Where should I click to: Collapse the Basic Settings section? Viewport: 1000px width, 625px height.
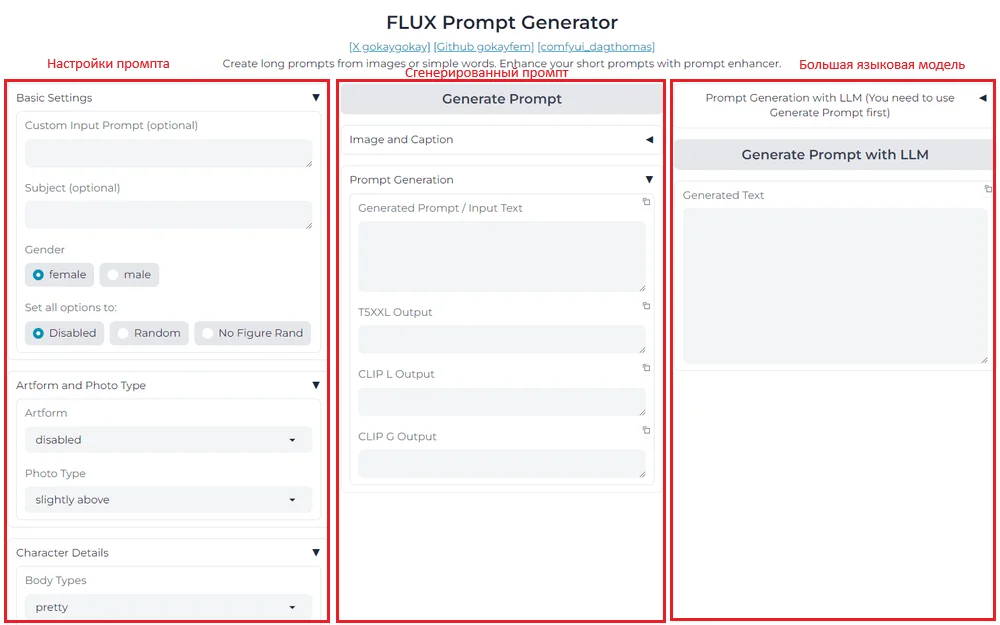click(316, 98)
